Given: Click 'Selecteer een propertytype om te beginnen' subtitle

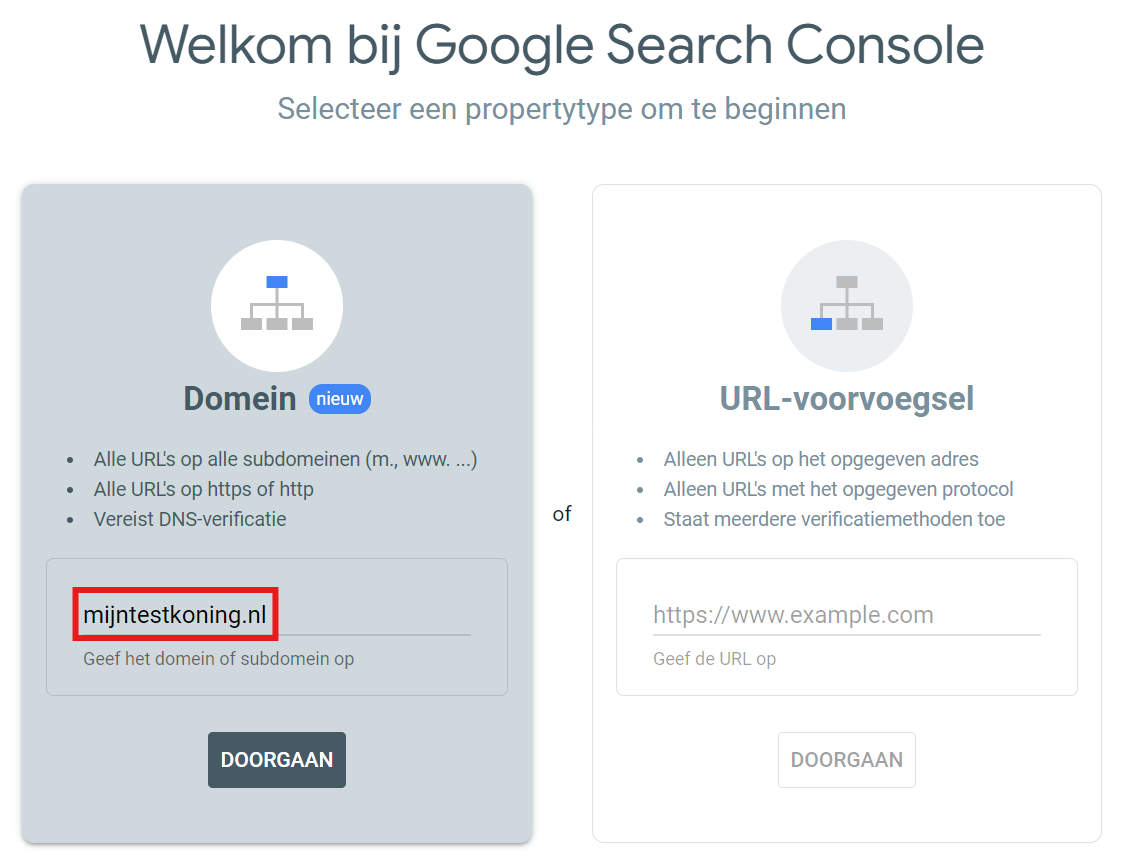Looking at the screenshot, I should pyautogui.click(x=561, y=108).
